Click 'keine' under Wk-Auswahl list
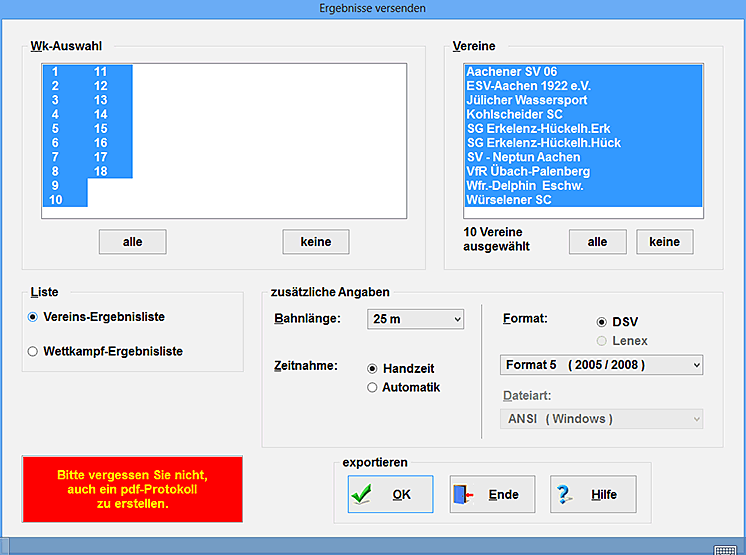746x555 pixels. 315,242
